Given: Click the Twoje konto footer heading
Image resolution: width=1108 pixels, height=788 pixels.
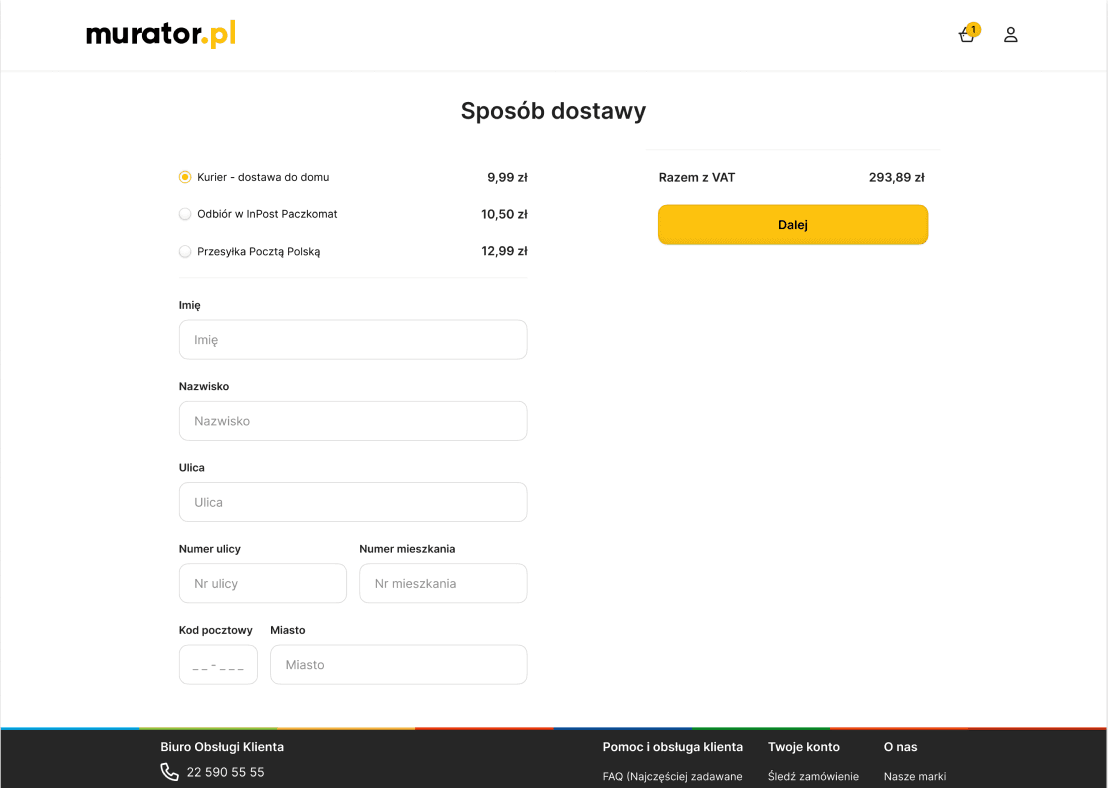Looking at the screenshot, I should pos(803,747).
